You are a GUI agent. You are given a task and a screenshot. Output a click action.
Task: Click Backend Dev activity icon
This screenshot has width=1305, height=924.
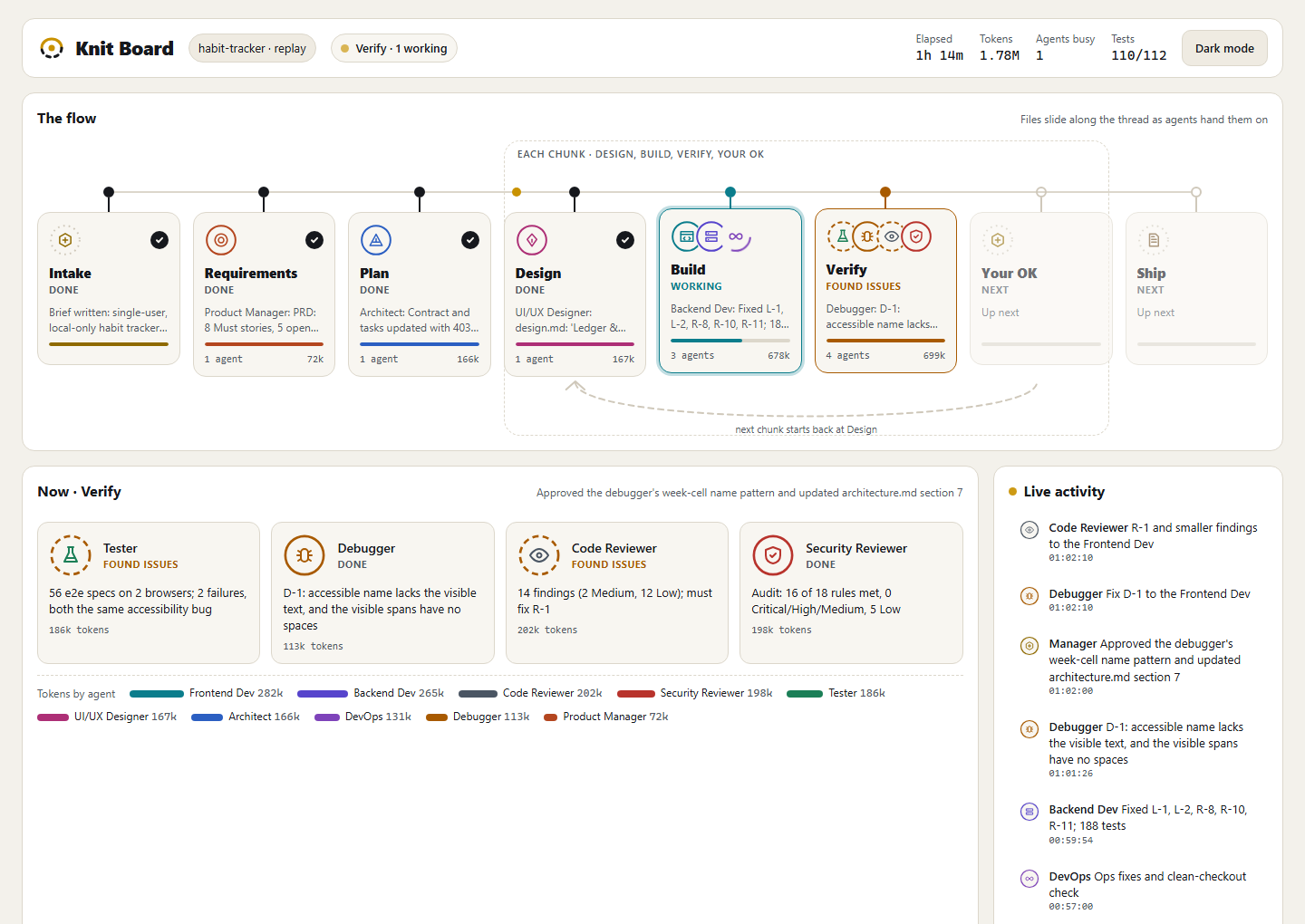[x=1029, y=812]
